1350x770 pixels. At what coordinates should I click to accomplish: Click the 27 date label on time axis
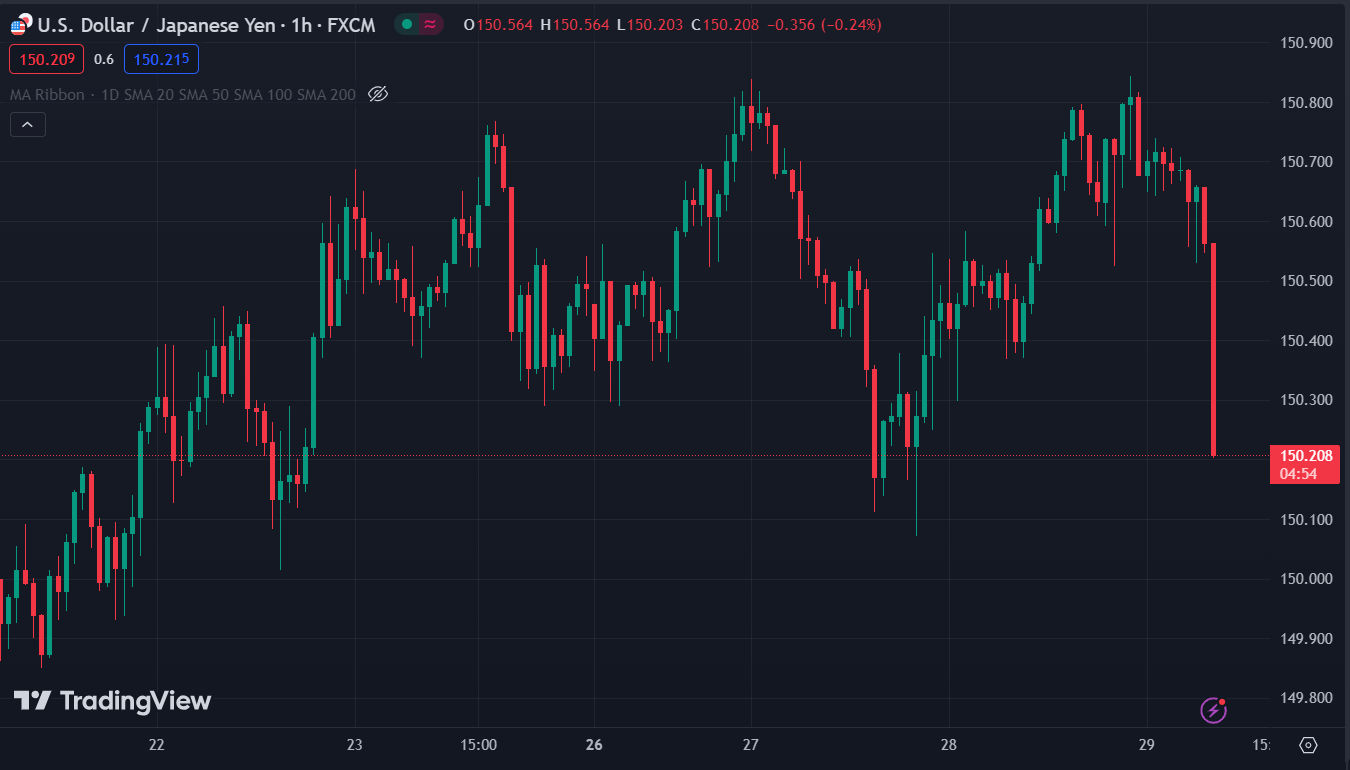pyautogui.click(x=751, y=745)
